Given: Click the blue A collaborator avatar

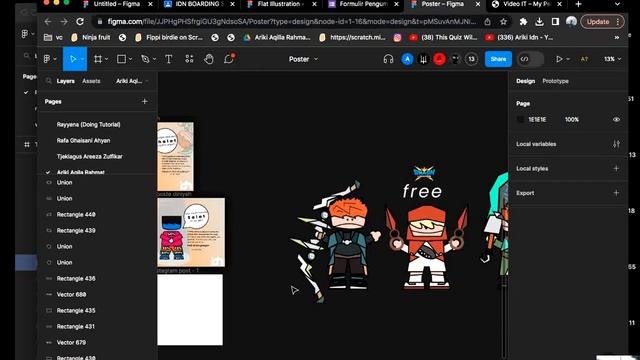Looking at the screenshot, I should (407, 59).
